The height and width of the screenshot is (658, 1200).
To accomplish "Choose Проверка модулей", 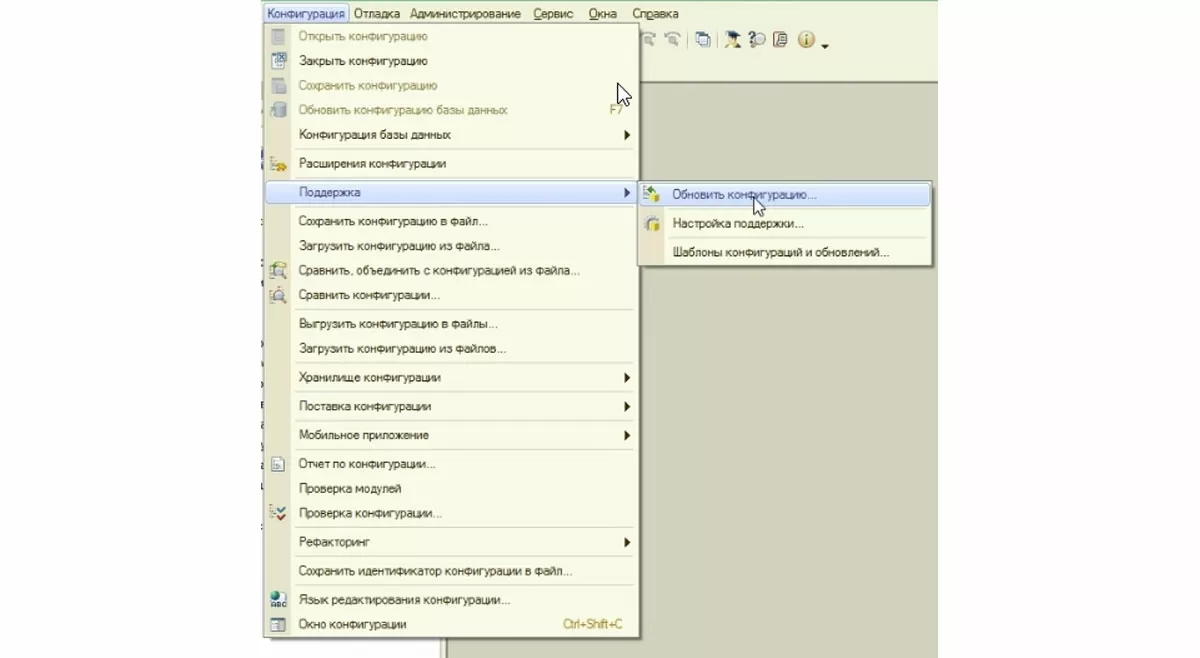I will pos(449,489).
